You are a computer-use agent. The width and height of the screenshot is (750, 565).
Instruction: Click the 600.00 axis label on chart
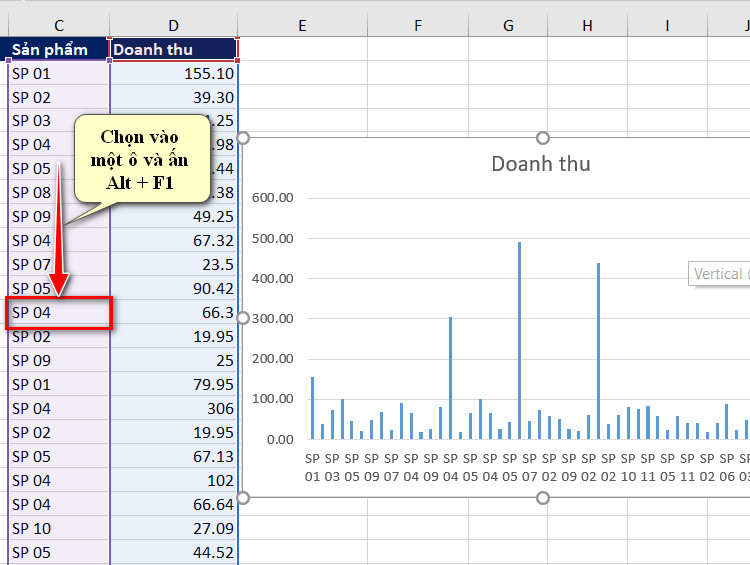click(x=273, y=198)
